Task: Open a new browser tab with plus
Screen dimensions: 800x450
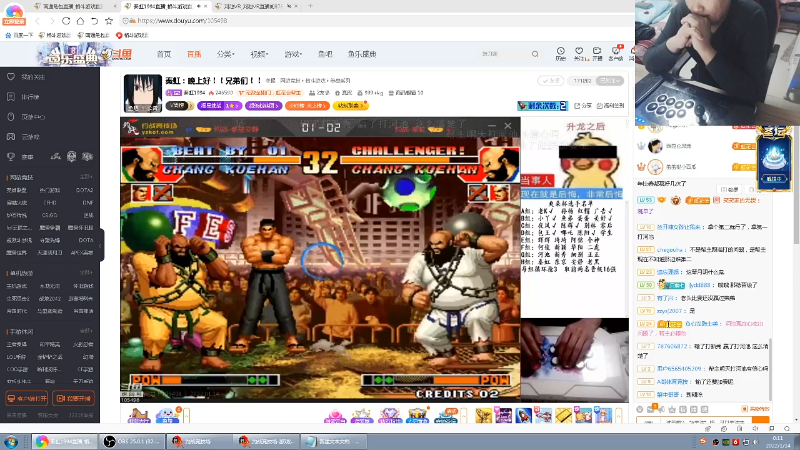Action: tap(310, 6)
